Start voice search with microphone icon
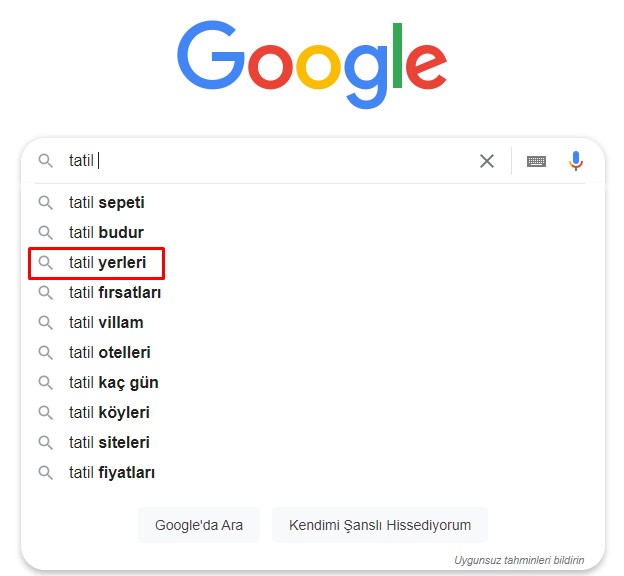This screenshot has height=576, width=624. point(575,161)
